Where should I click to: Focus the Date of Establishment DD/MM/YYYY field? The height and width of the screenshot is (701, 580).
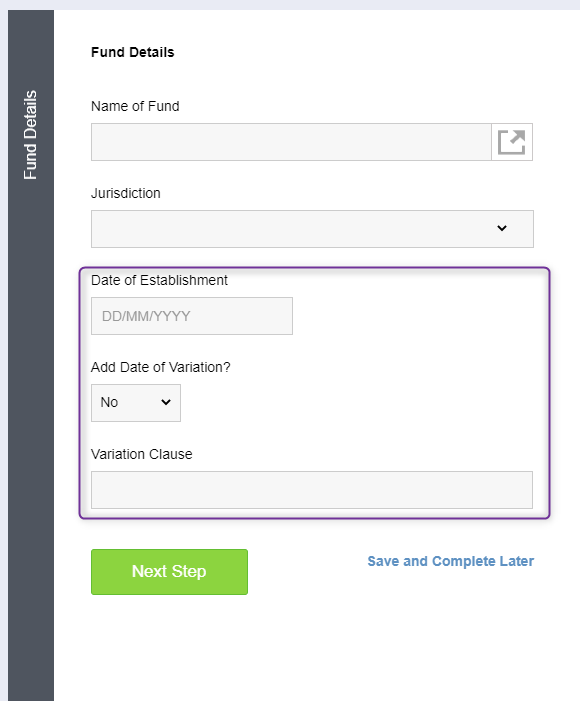[x=192, y=316]
